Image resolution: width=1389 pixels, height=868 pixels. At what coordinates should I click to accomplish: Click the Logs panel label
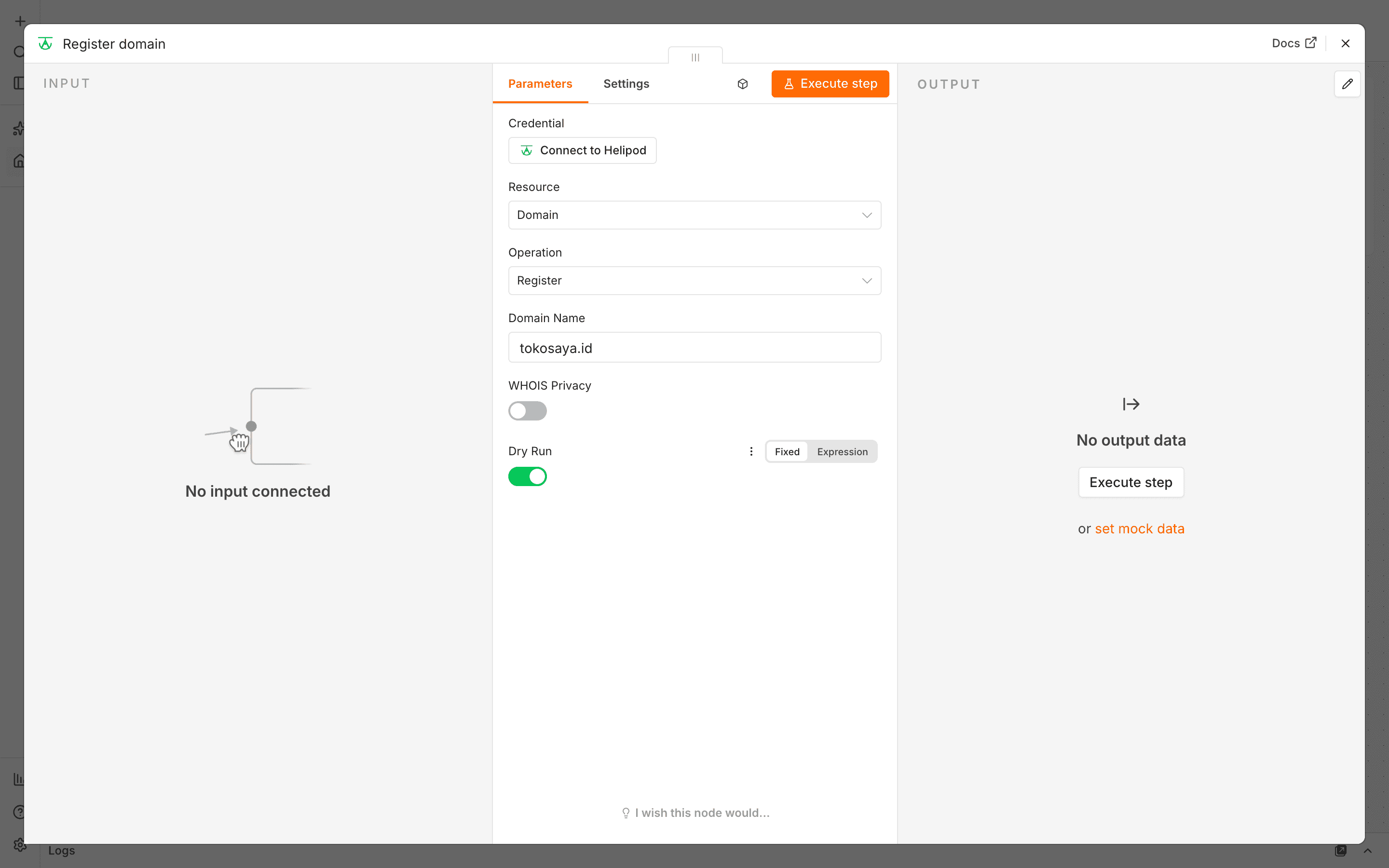(61, 851)
